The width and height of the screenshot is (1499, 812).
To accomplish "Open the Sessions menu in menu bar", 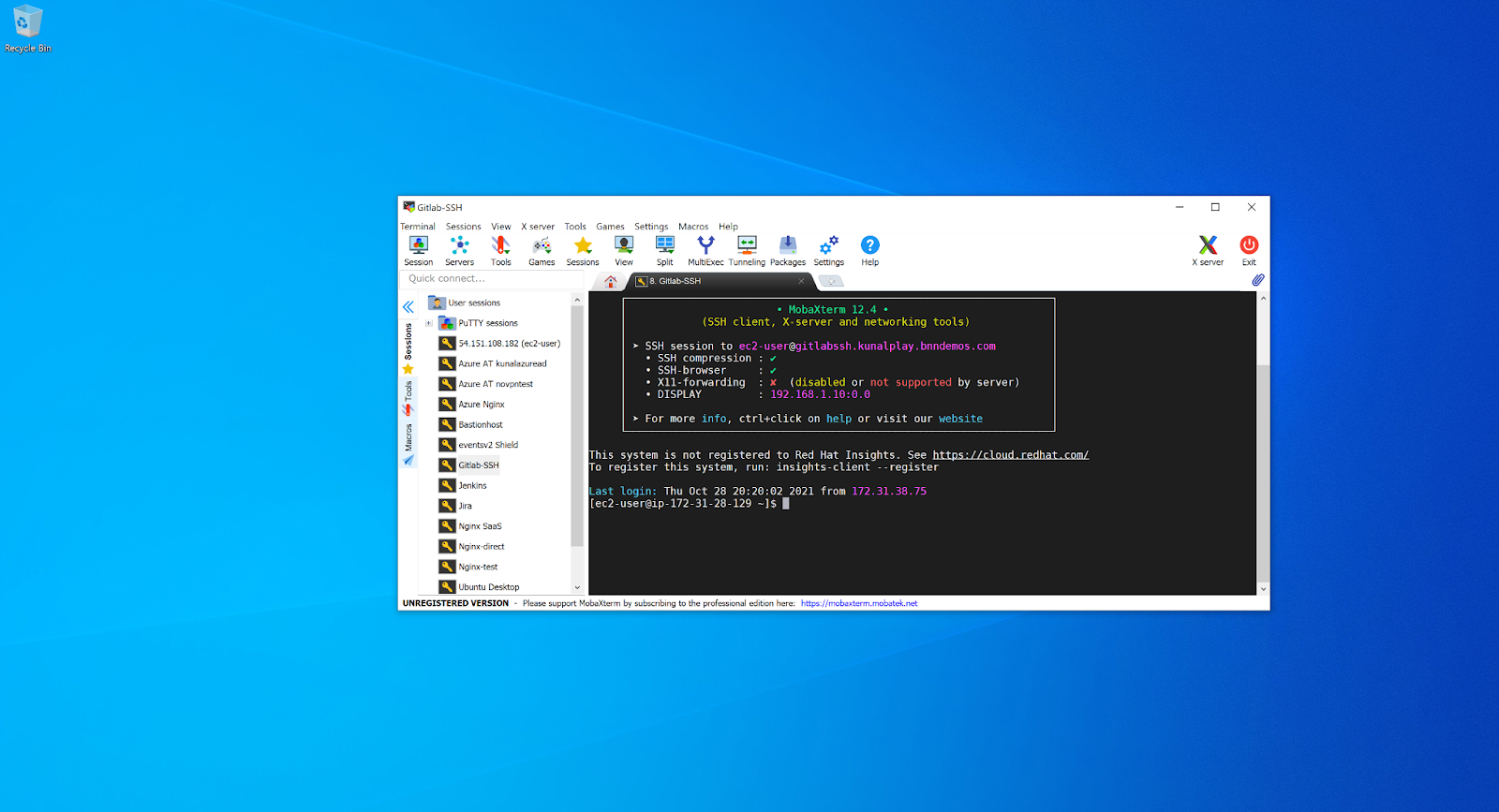I will (463, 227).
